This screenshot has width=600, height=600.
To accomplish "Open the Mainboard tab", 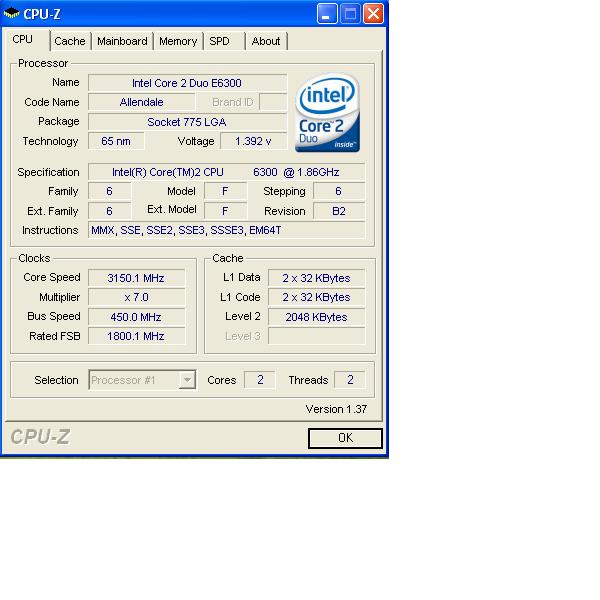I will [122, 41].
